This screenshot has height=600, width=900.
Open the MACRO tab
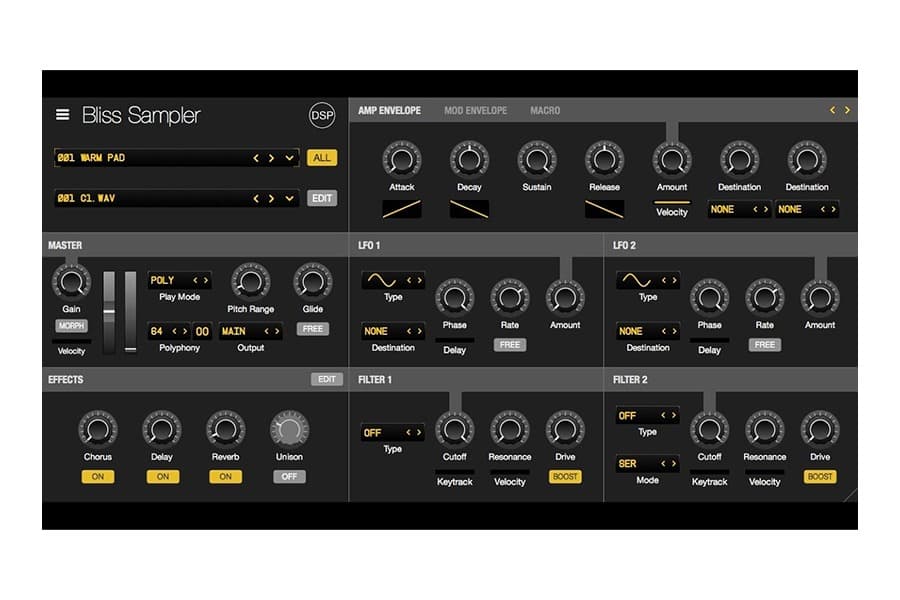tap(545, 110)
